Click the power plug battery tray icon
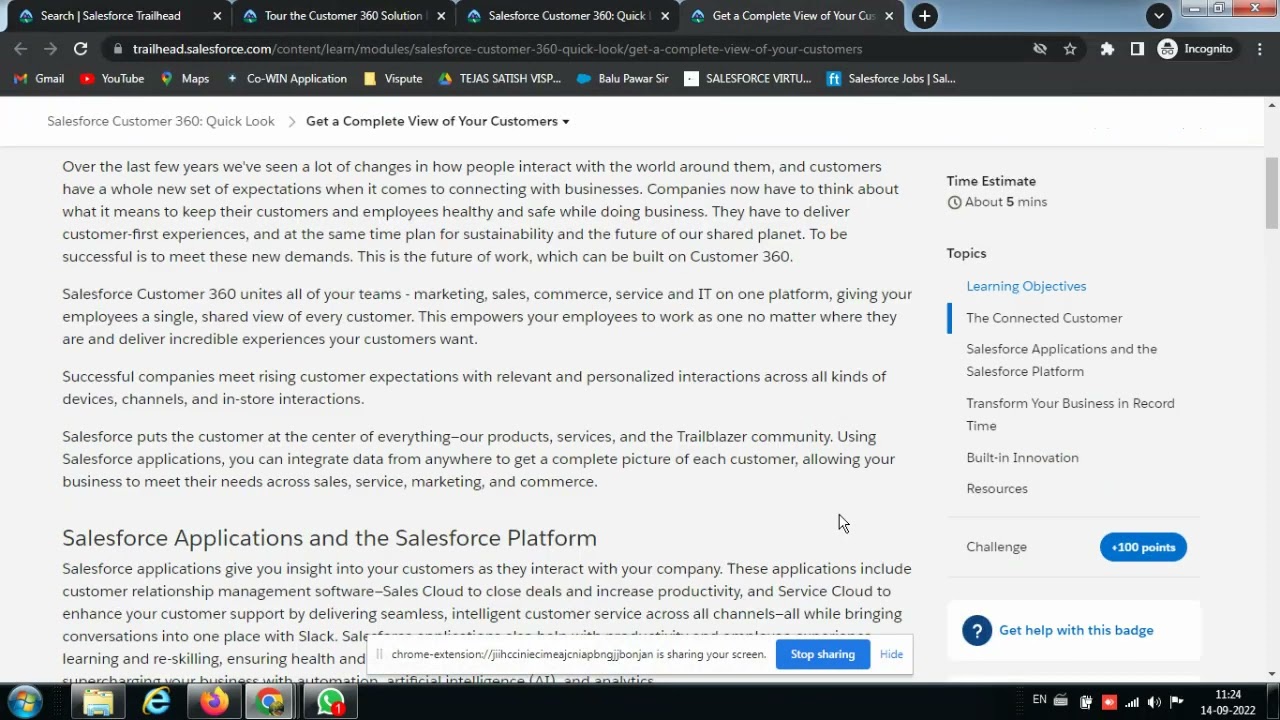 1085,702
